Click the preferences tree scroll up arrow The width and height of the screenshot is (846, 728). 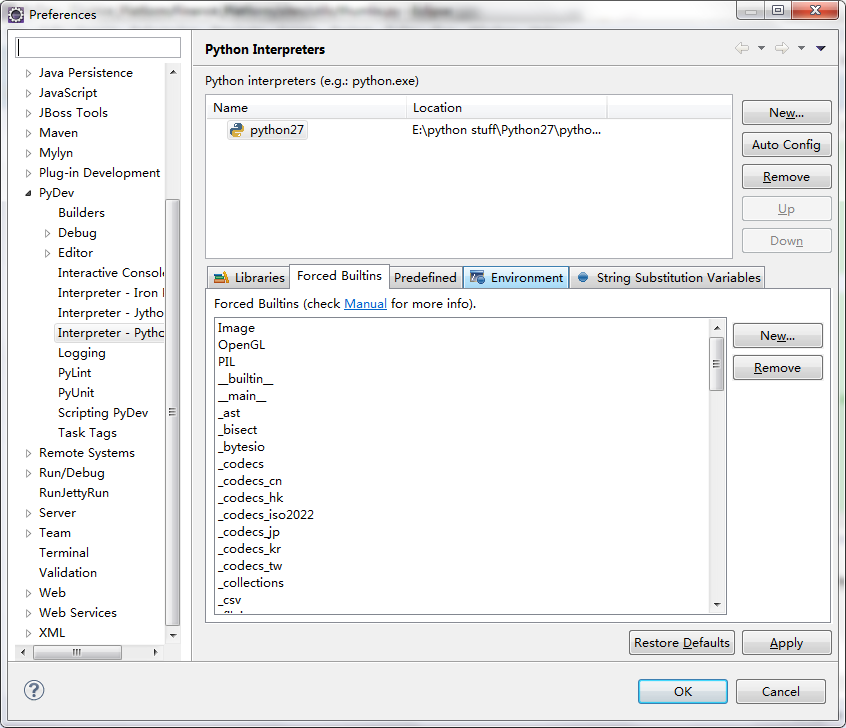pos(173,72)
